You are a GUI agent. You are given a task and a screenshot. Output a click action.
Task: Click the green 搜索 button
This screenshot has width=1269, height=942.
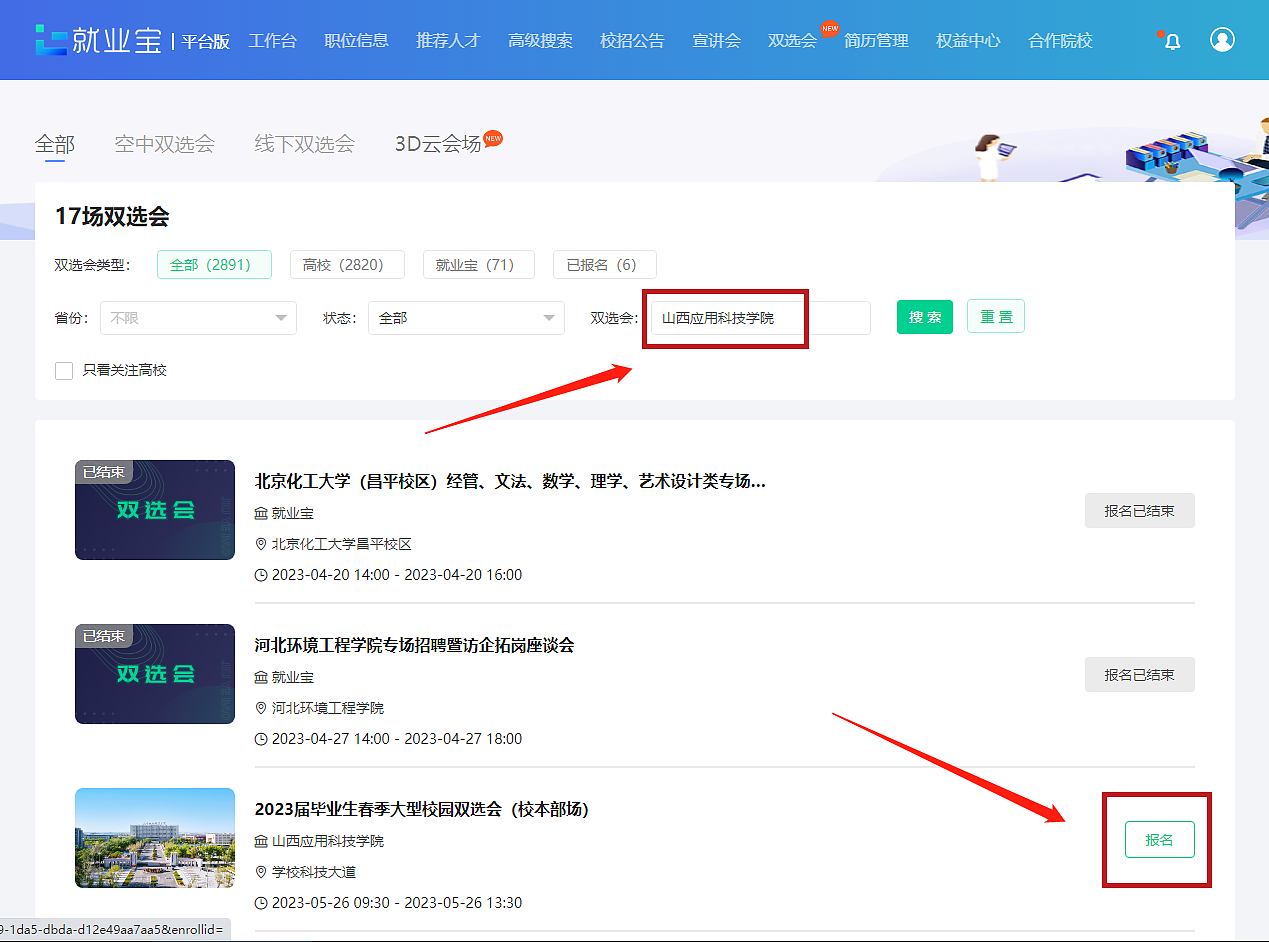click(925, 317)
